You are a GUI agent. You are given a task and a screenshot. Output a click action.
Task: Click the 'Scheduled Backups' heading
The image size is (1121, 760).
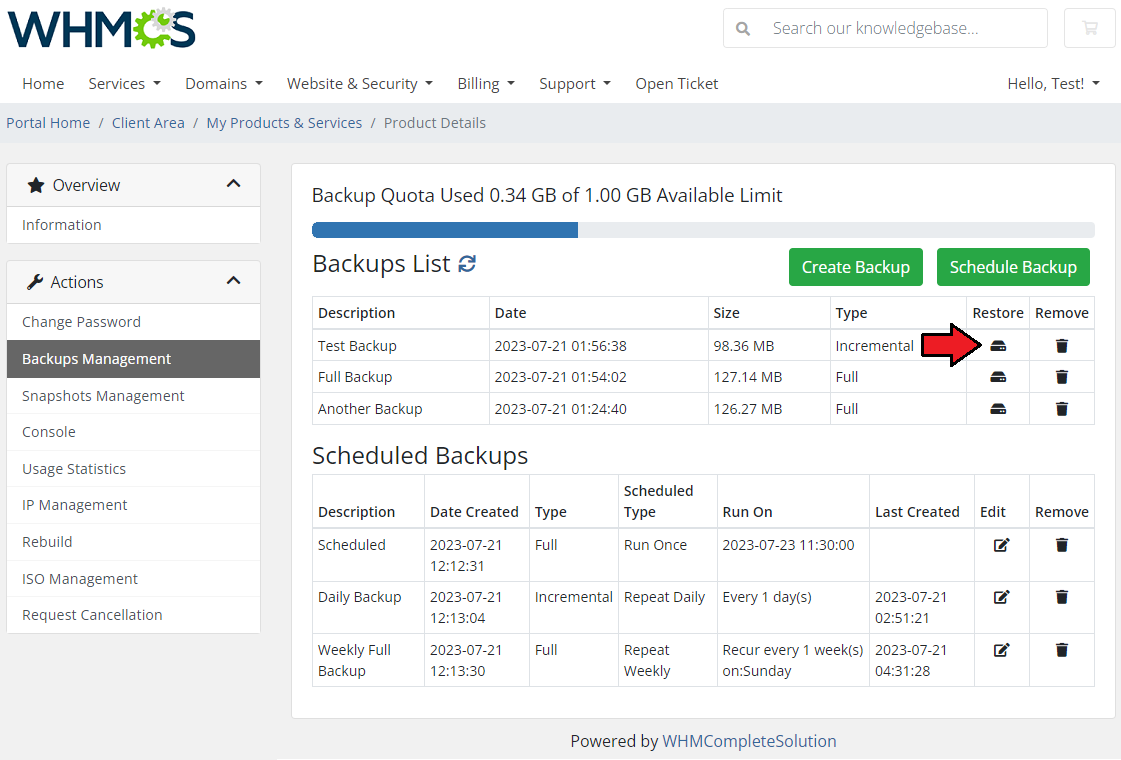click(x=420, y=455)
